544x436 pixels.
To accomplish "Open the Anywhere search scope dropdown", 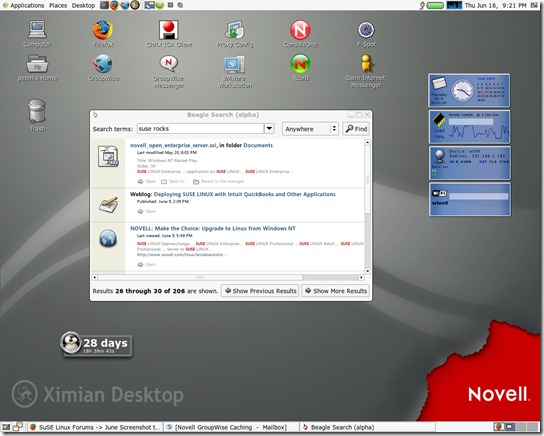I will 310,129.
